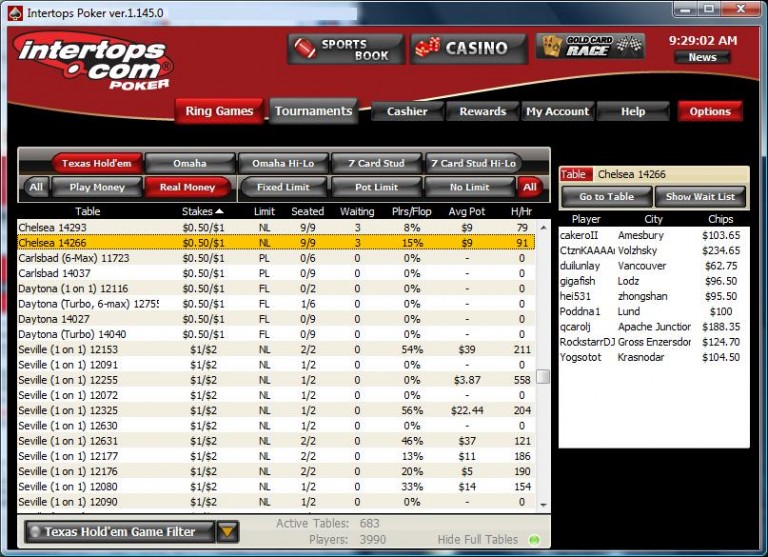This screenshot has width=768, height=557.
Task: Filter by Fixed Limit
Action: (283, 187)
